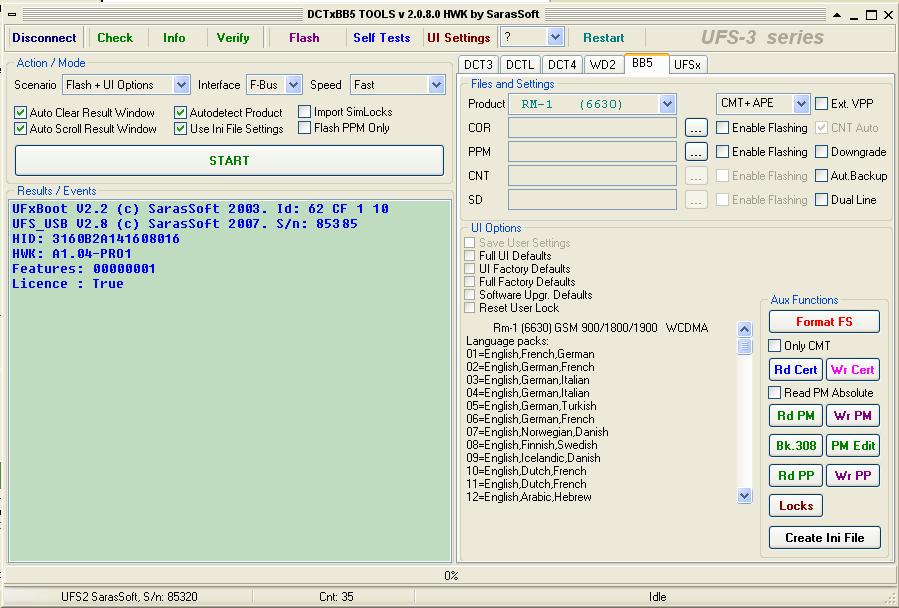Expand the CMT+APE dropdown
Viewport: 899px width, 608px height.
(801, 104)
